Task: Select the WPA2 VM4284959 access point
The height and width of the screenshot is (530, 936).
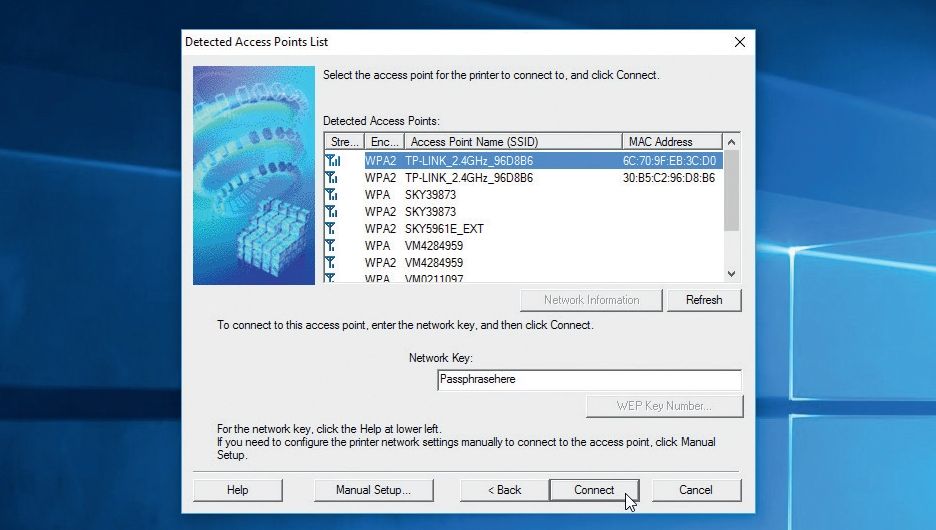Action: [524, 263]
